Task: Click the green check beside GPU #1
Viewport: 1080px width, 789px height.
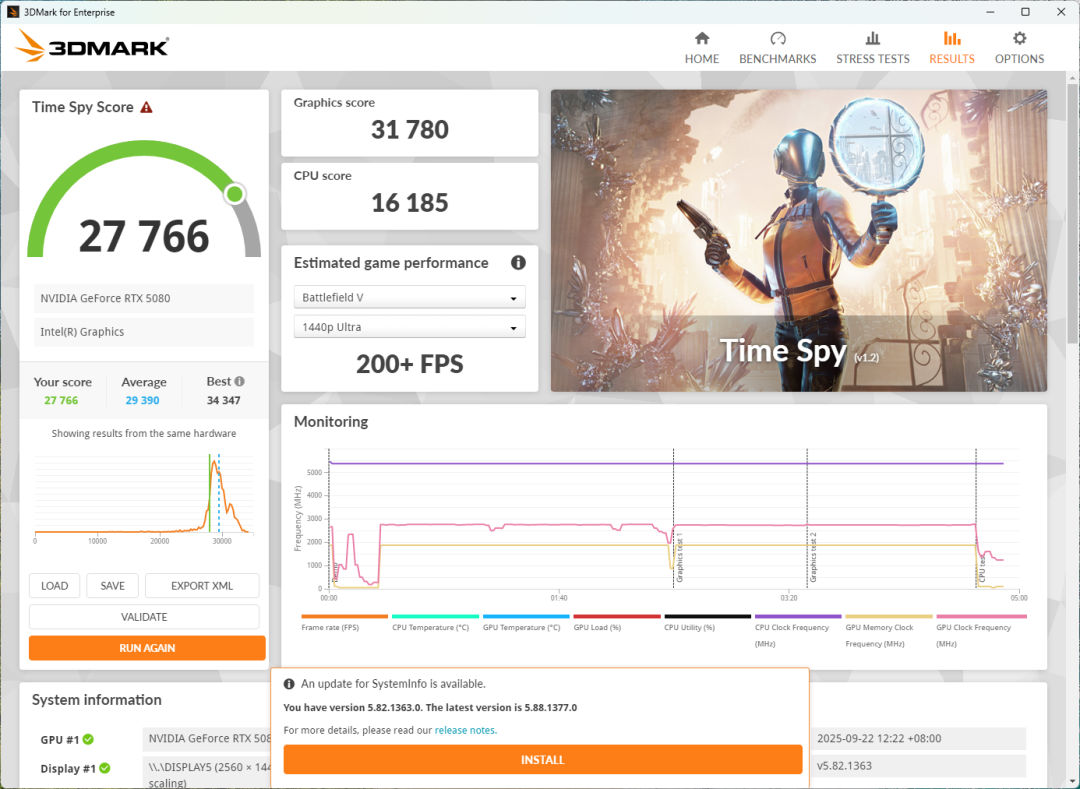Action: (x=88, y=739)
